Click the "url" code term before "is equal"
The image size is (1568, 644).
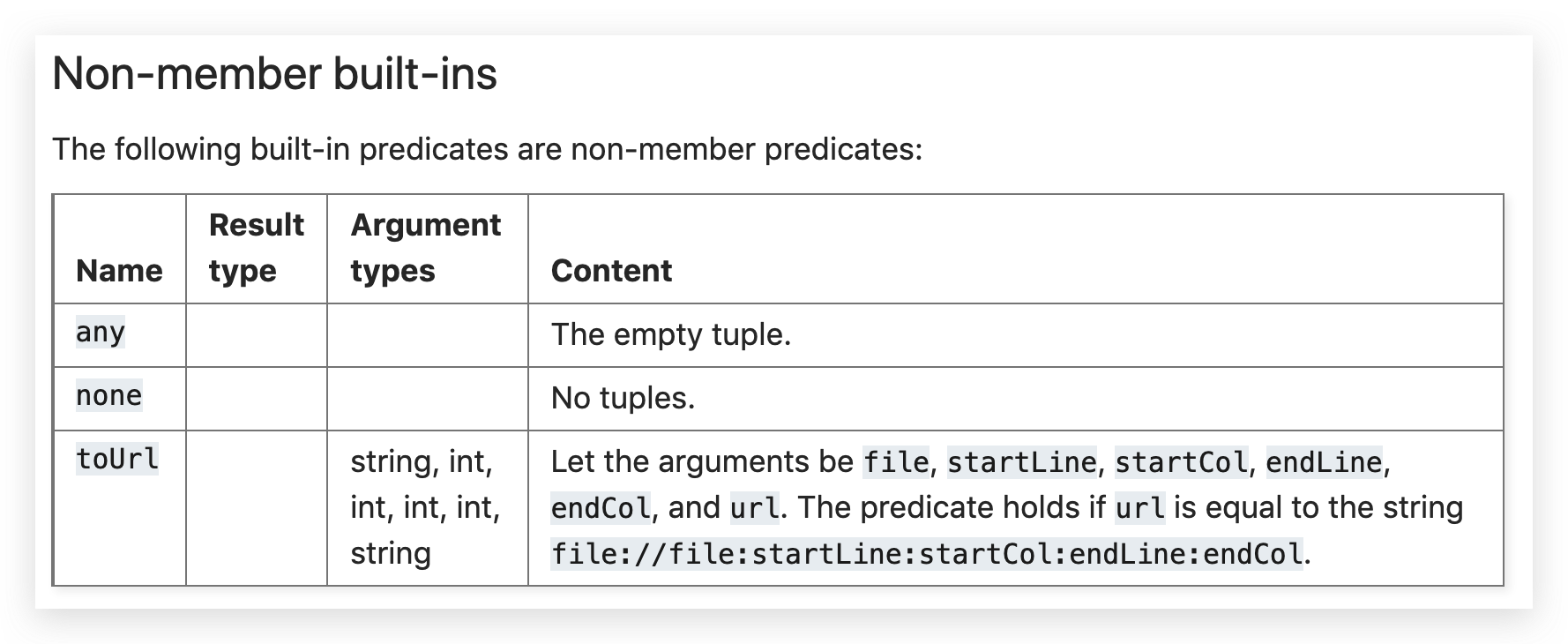[x=1139, y=507]
